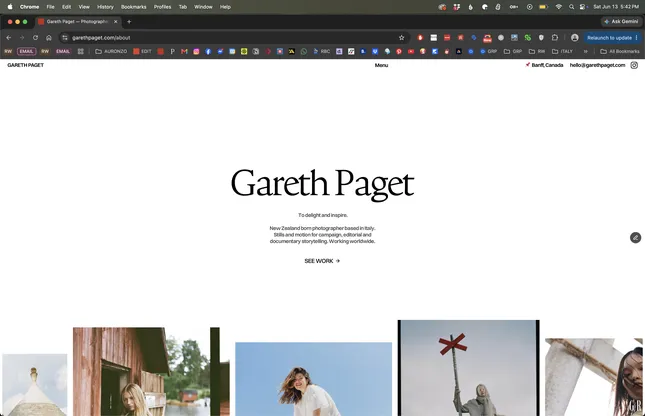
Task: Open the RW bookmarks folder
Action: [x=537, y=51]
